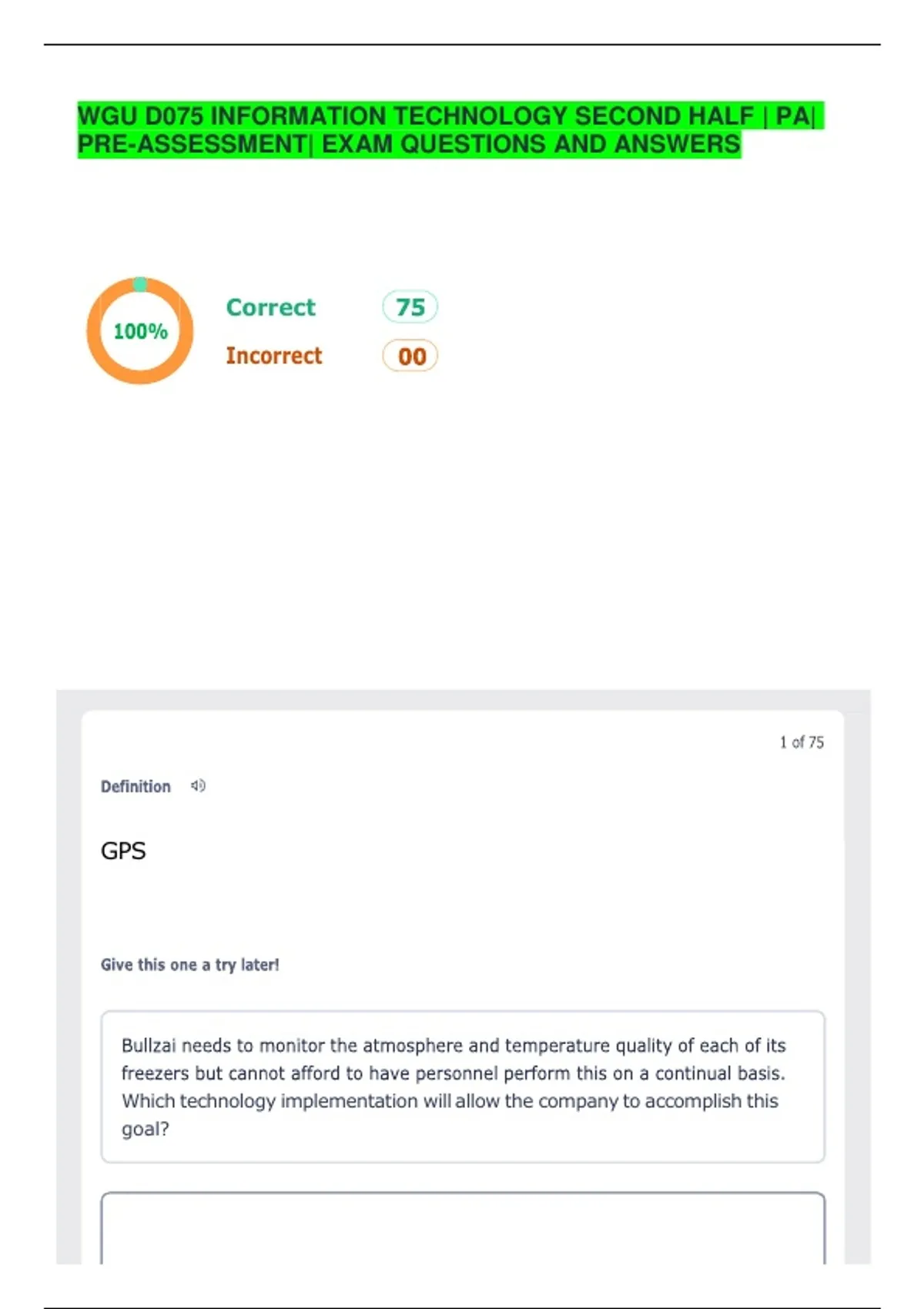Screen dimensions: 924x1309
Task: Click the word "goal?" ending the question
Action: pos(146,1129)
